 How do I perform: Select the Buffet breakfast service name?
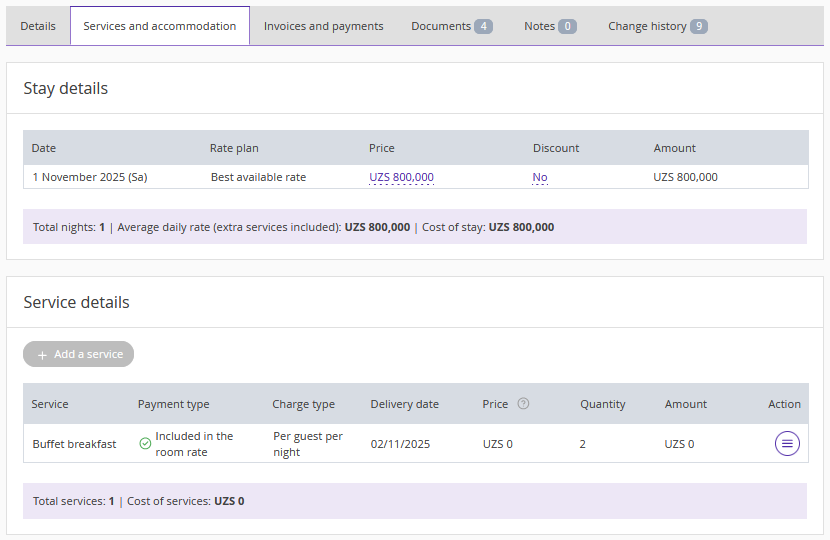tap(74, 444)
